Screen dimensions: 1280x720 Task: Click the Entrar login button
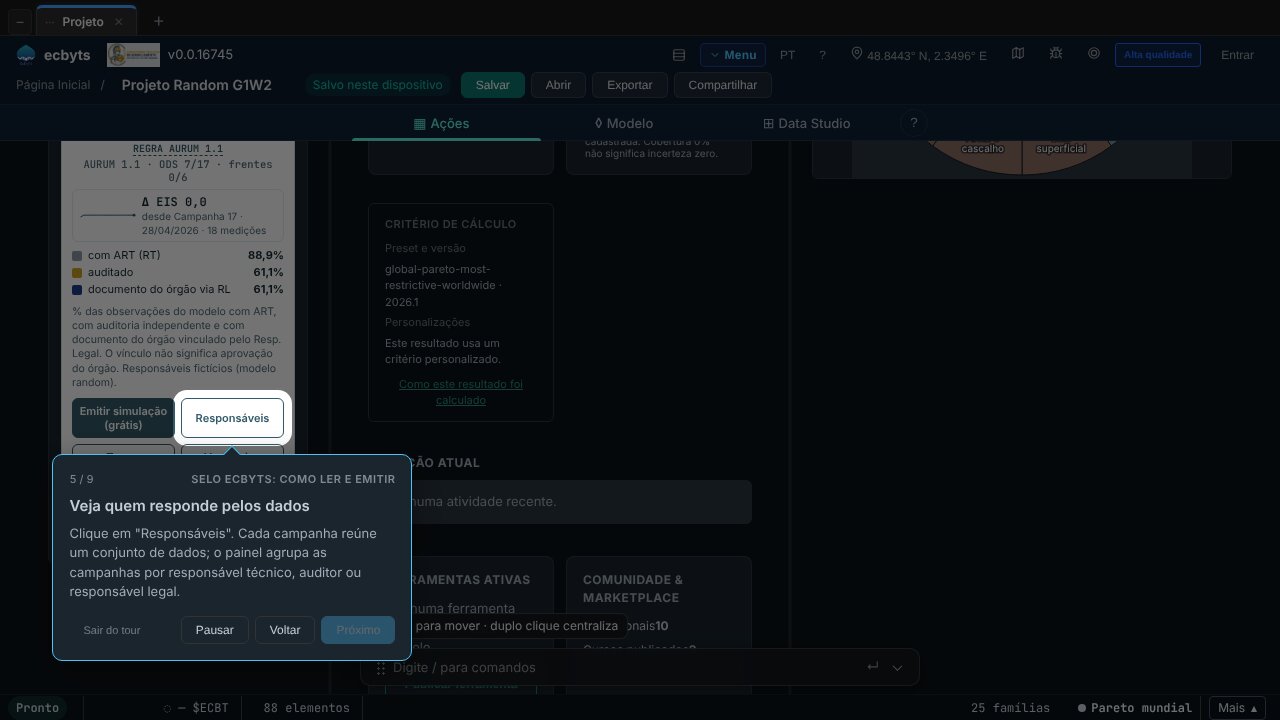(x=1237, y=55)
